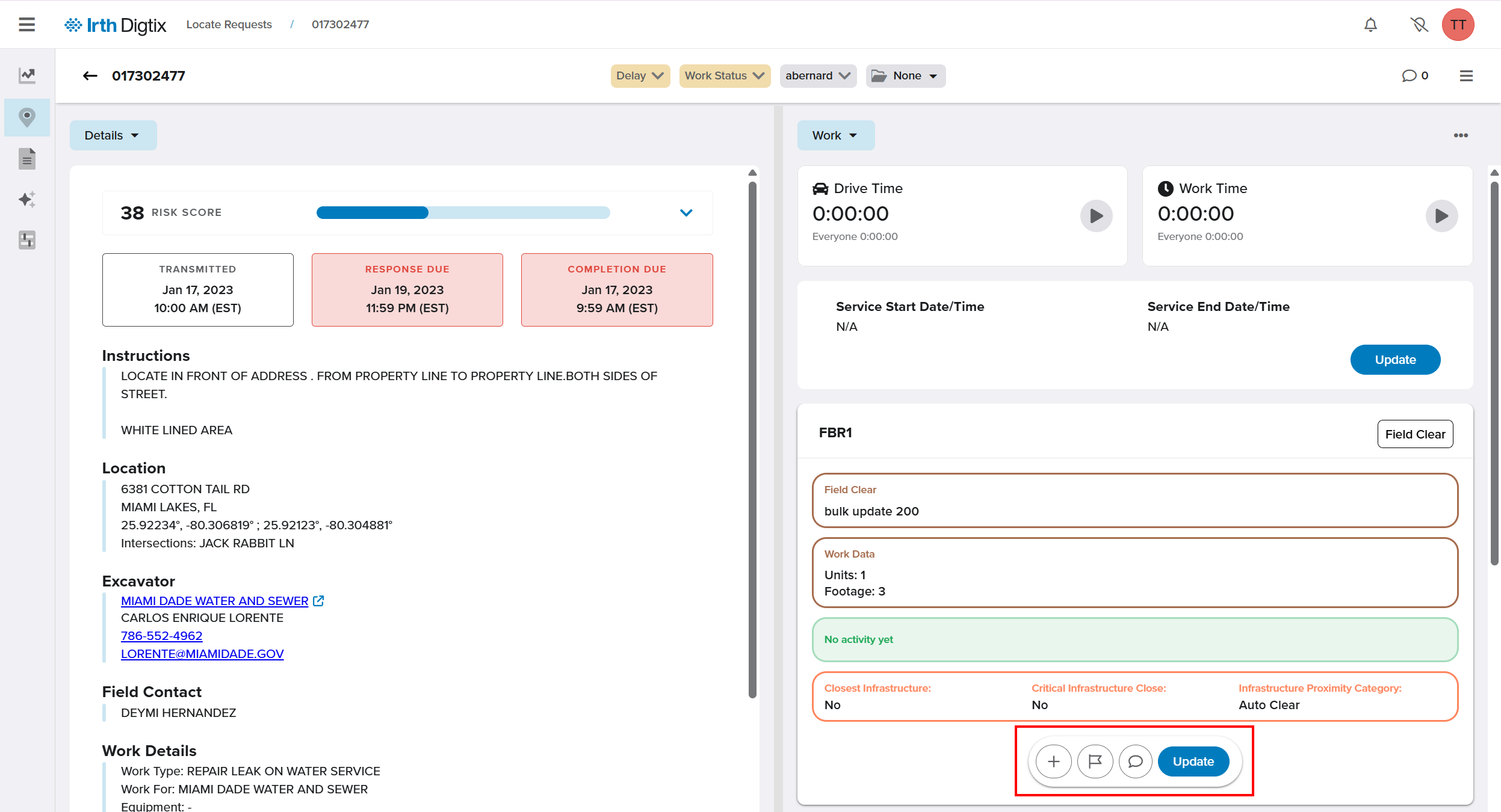Go back using the arrow beside ticket number
Screen dimensions: 1501x812
[90, 76]
